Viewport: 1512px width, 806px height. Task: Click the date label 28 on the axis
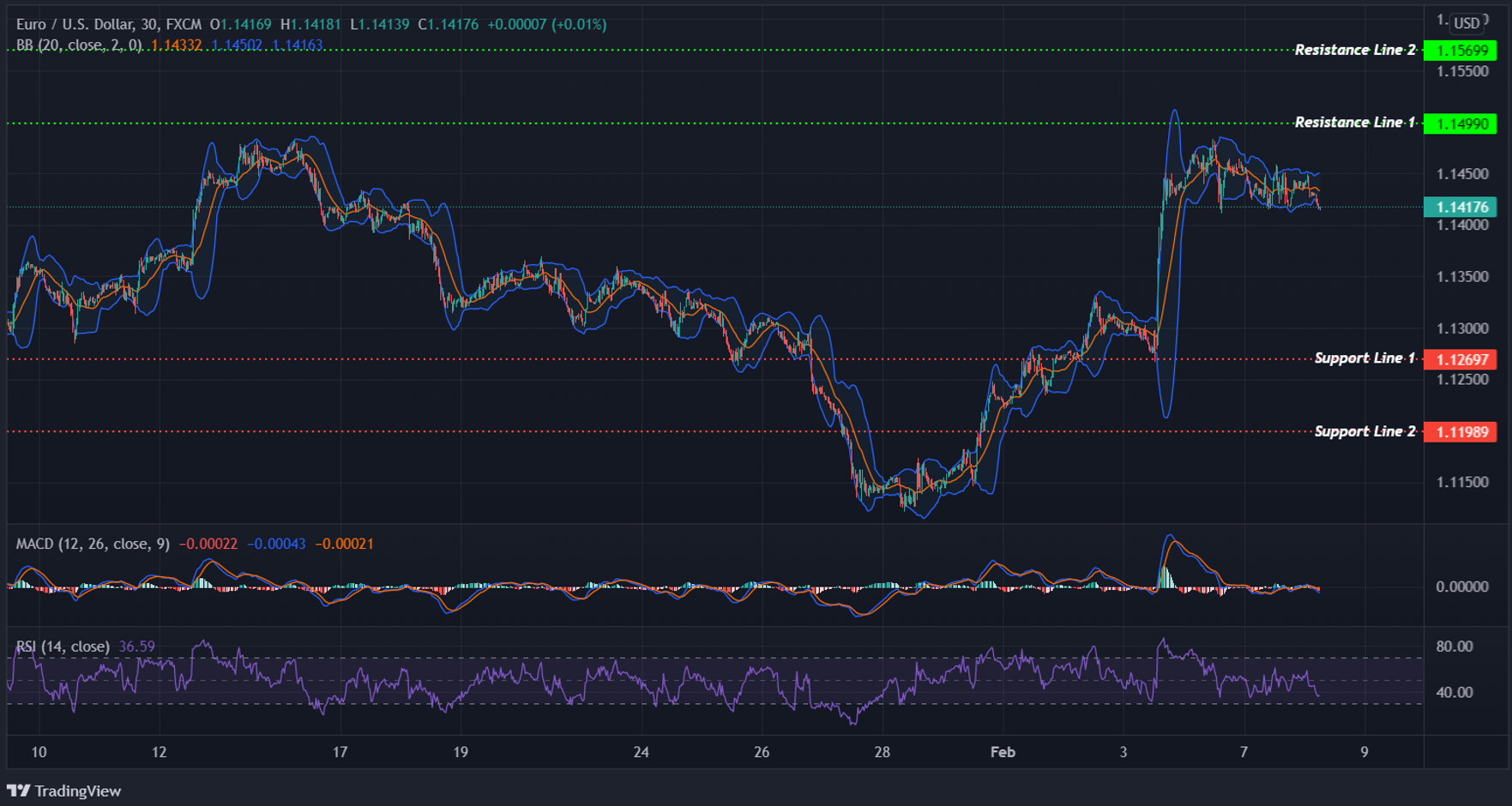coord(881,752)
